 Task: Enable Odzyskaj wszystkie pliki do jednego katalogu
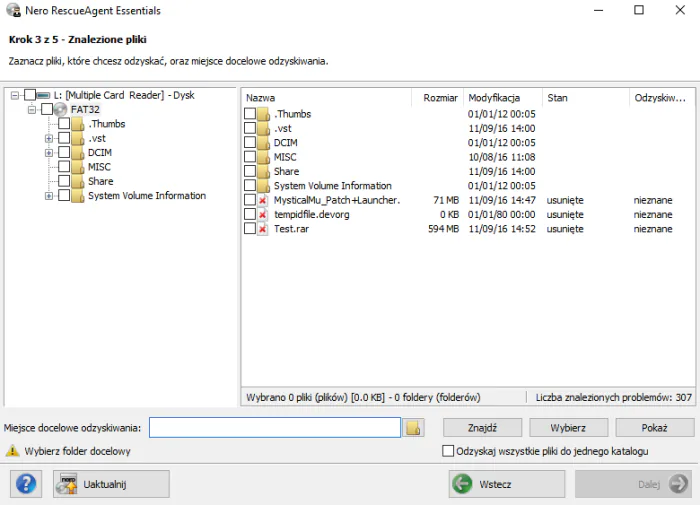[x=448, y=451]
